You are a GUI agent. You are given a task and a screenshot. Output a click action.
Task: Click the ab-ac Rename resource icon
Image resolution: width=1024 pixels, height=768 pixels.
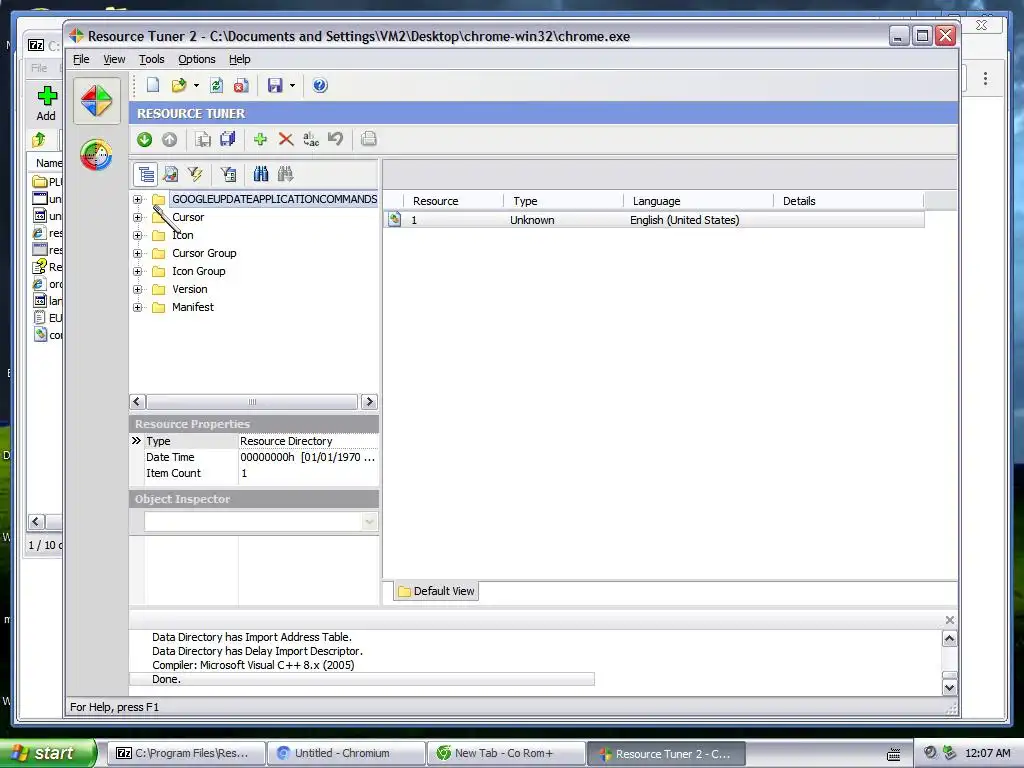coord(311,139)
